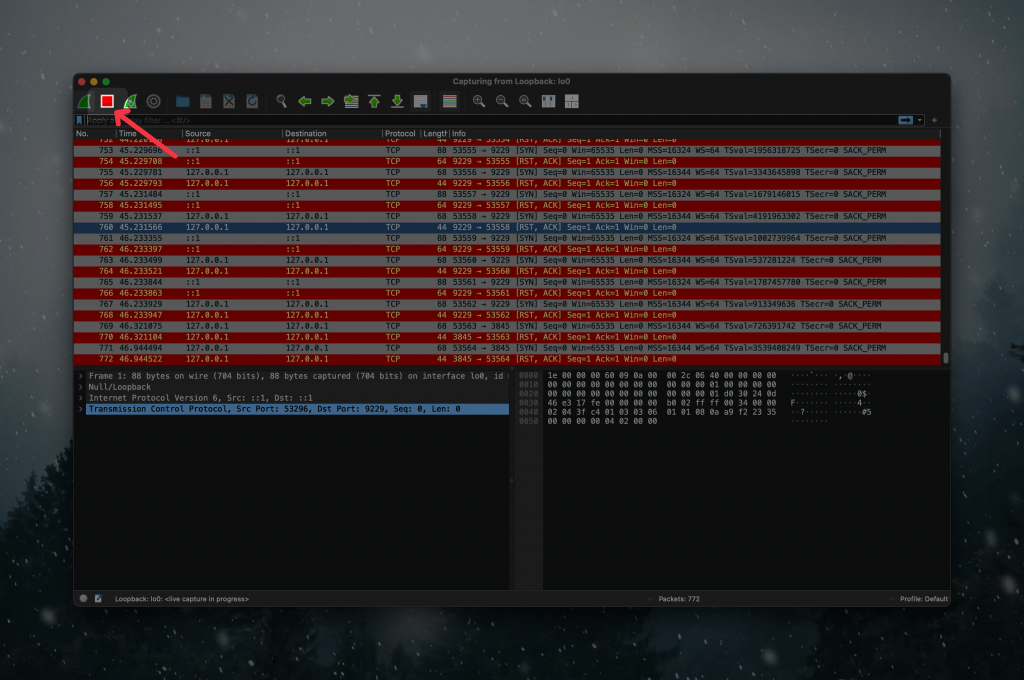Select packet number 758 RST, ACK row
This screenshot has height=680, width=1024.
click(507, 205)
